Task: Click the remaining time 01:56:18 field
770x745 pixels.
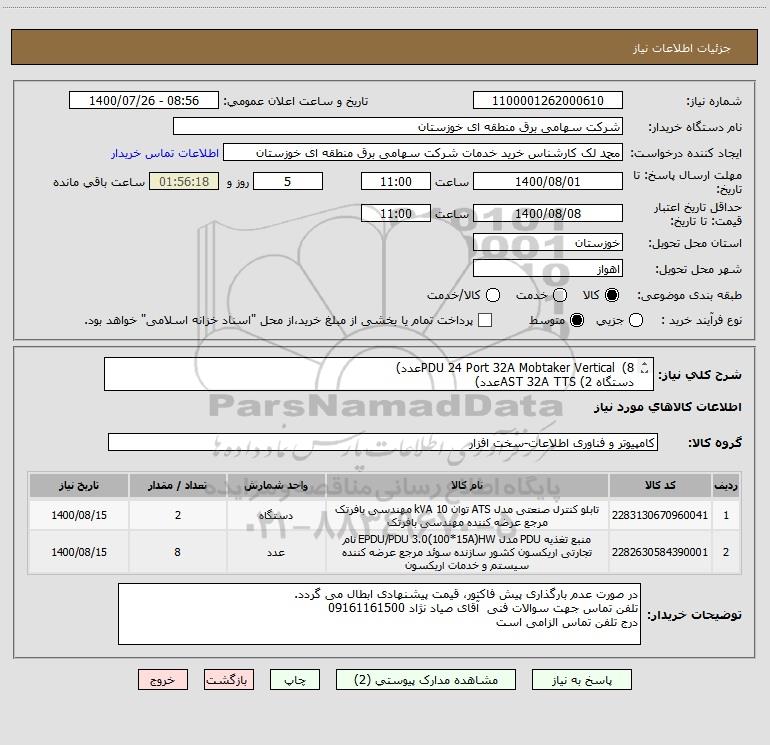Action: 184,181
